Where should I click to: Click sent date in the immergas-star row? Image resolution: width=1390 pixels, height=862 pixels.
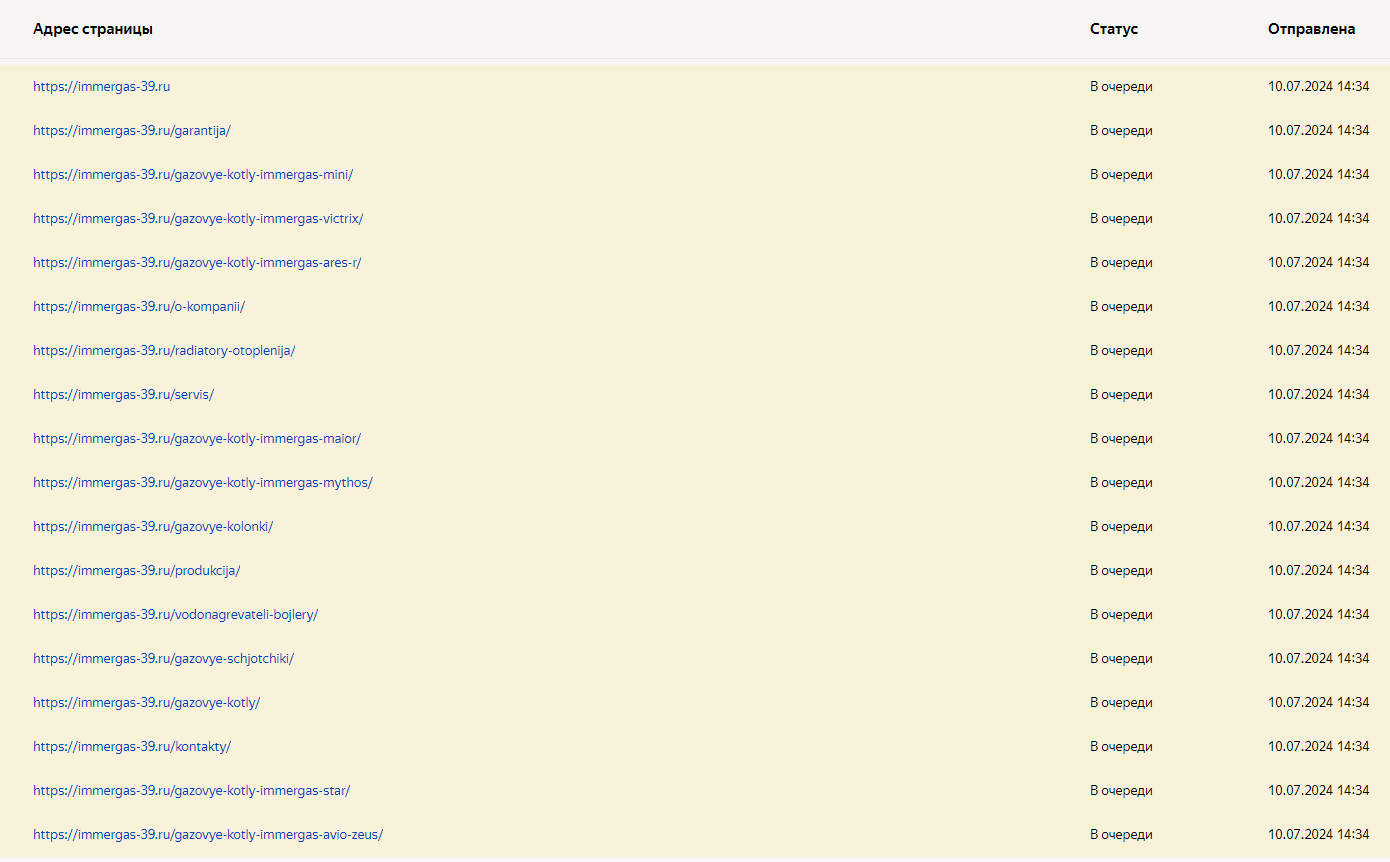point(1319,790)
